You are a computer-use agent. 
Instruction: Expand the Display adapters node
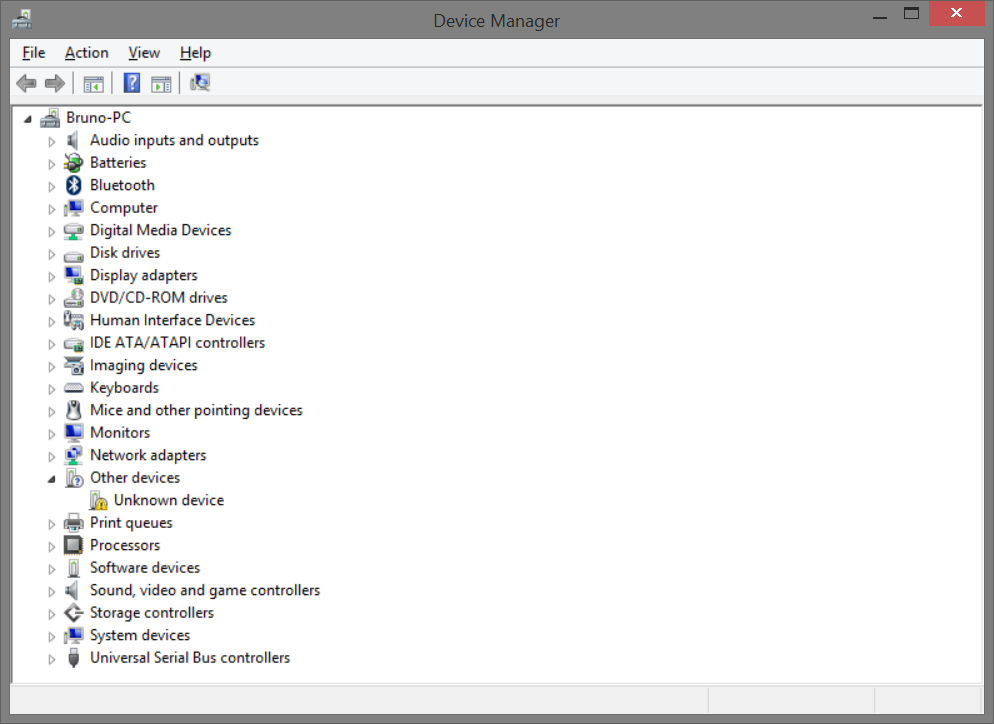(x=52, y=276)
